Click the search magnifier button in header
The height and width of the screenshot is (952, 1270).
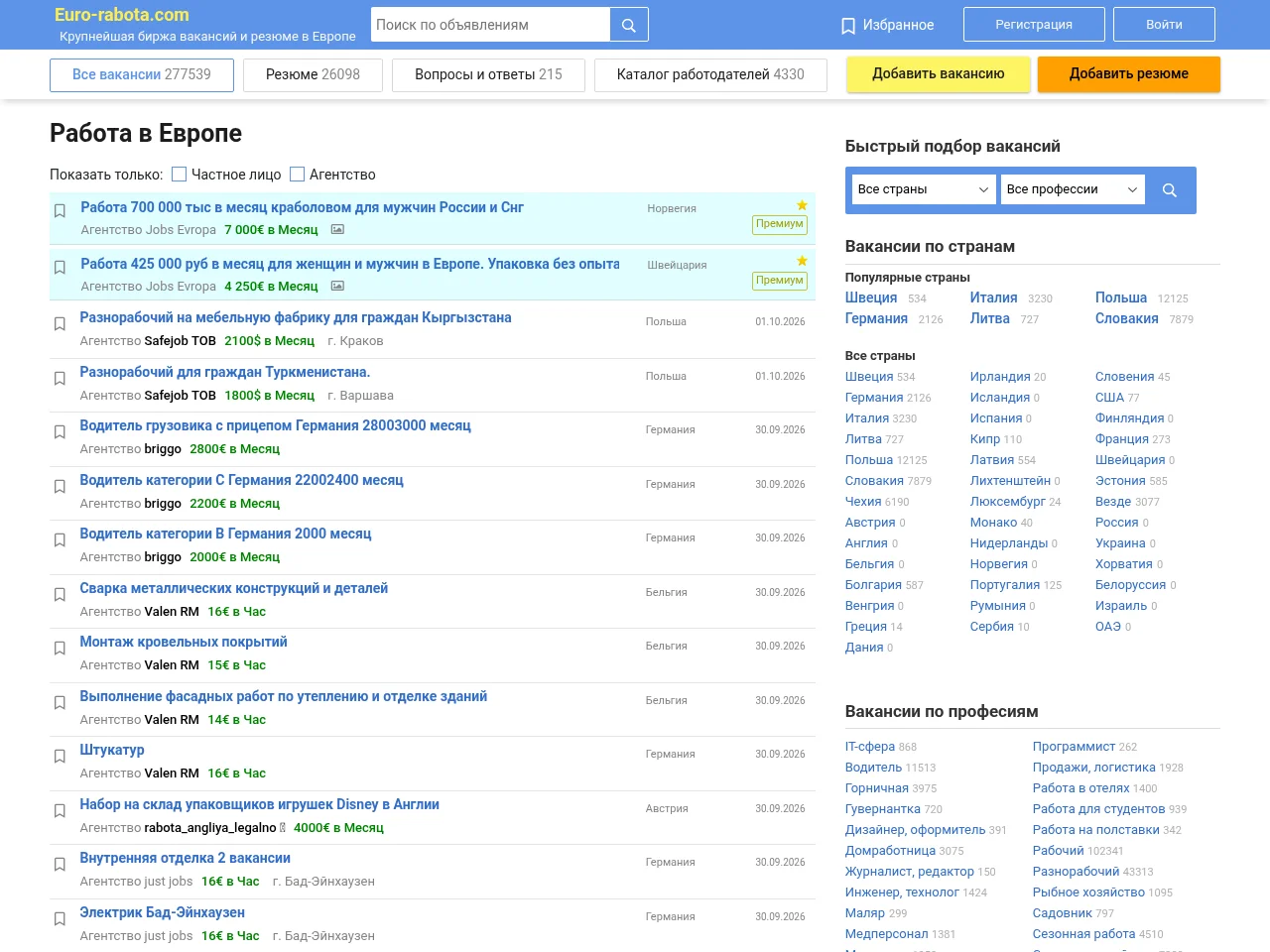[629, 25]
